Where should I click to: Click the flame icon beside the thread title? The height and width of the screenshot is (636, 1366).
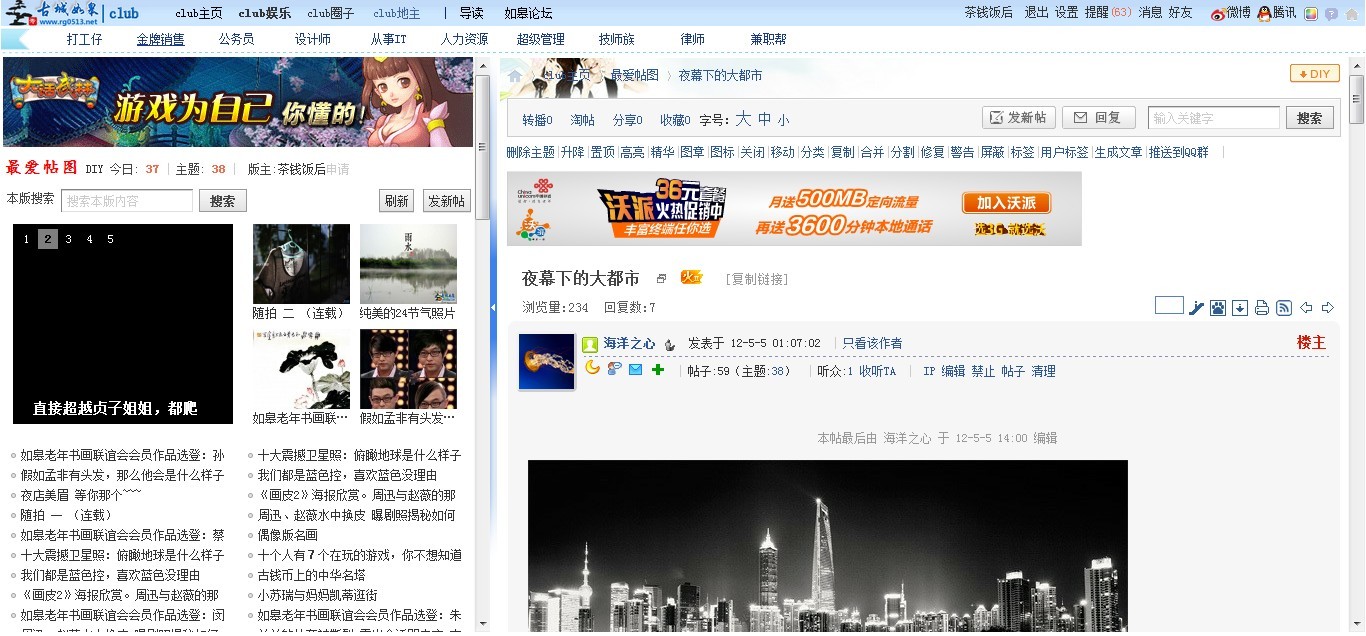[x=691, y=277]
